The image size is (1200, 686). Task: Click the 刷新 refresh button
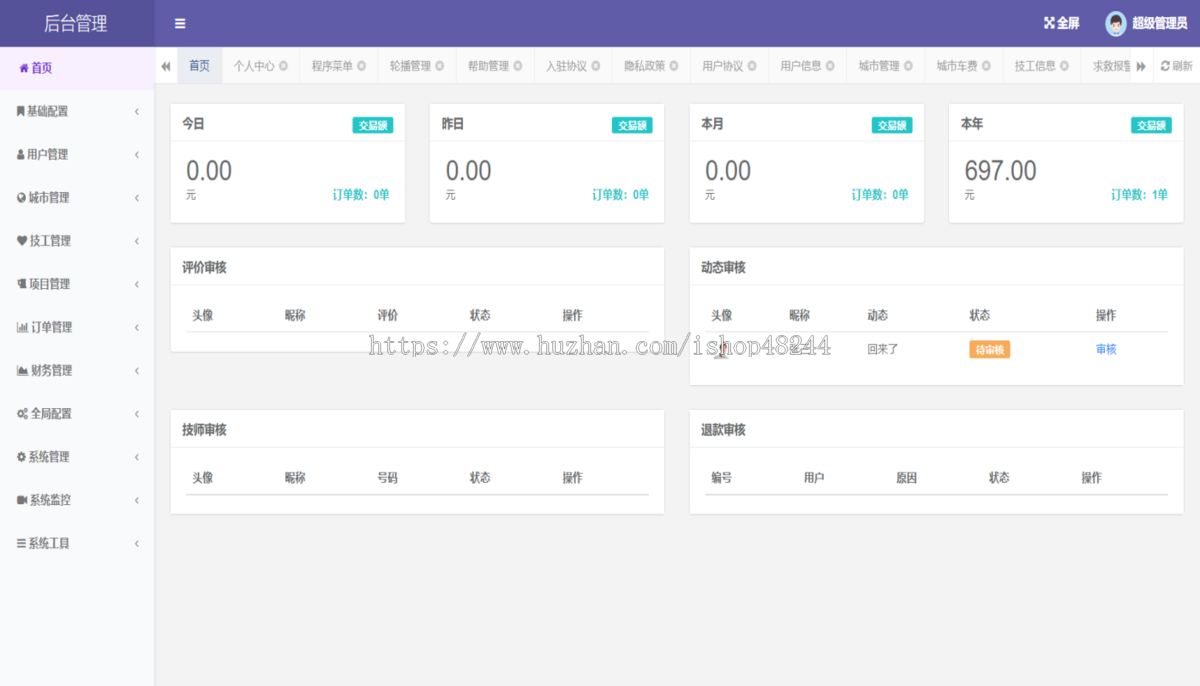(x=1176, y=66)
